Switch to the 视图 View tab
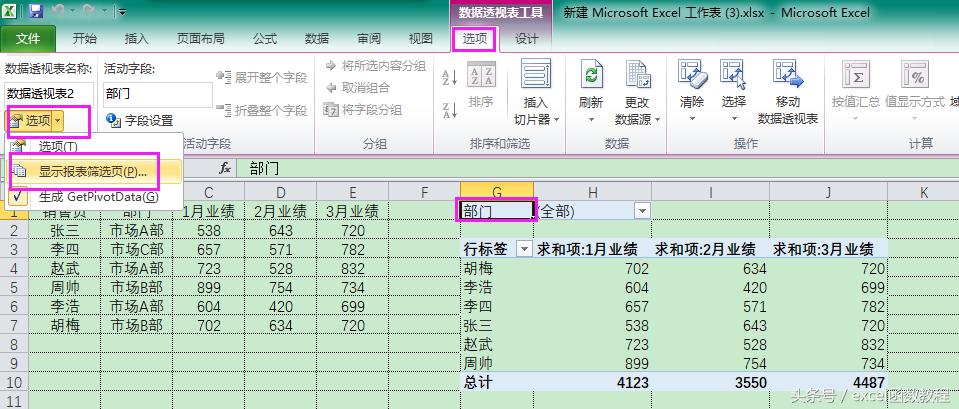 tap(421, 39)
